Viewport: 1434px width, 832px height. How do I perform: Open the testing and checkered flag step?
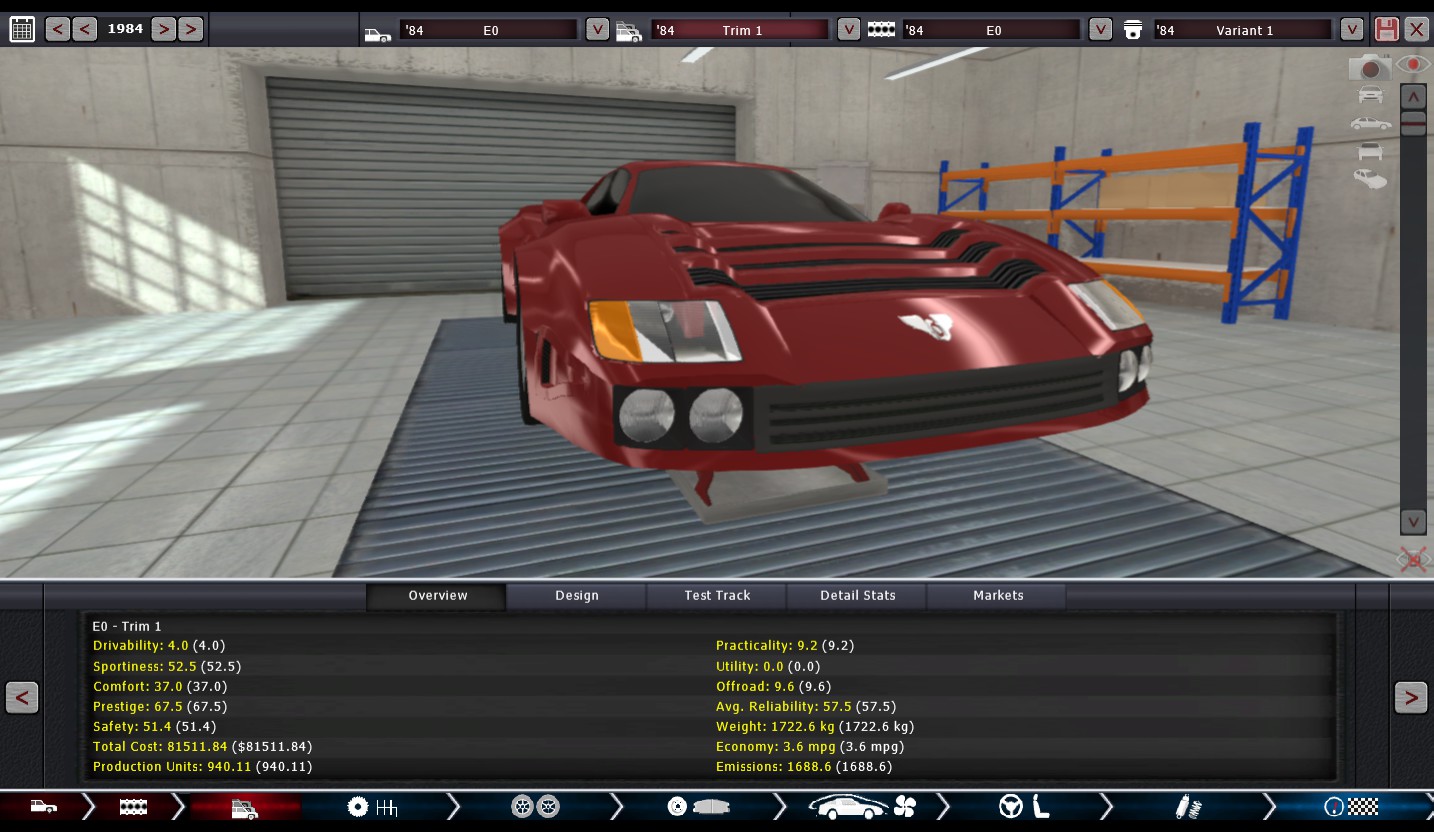pos(1352,807)
